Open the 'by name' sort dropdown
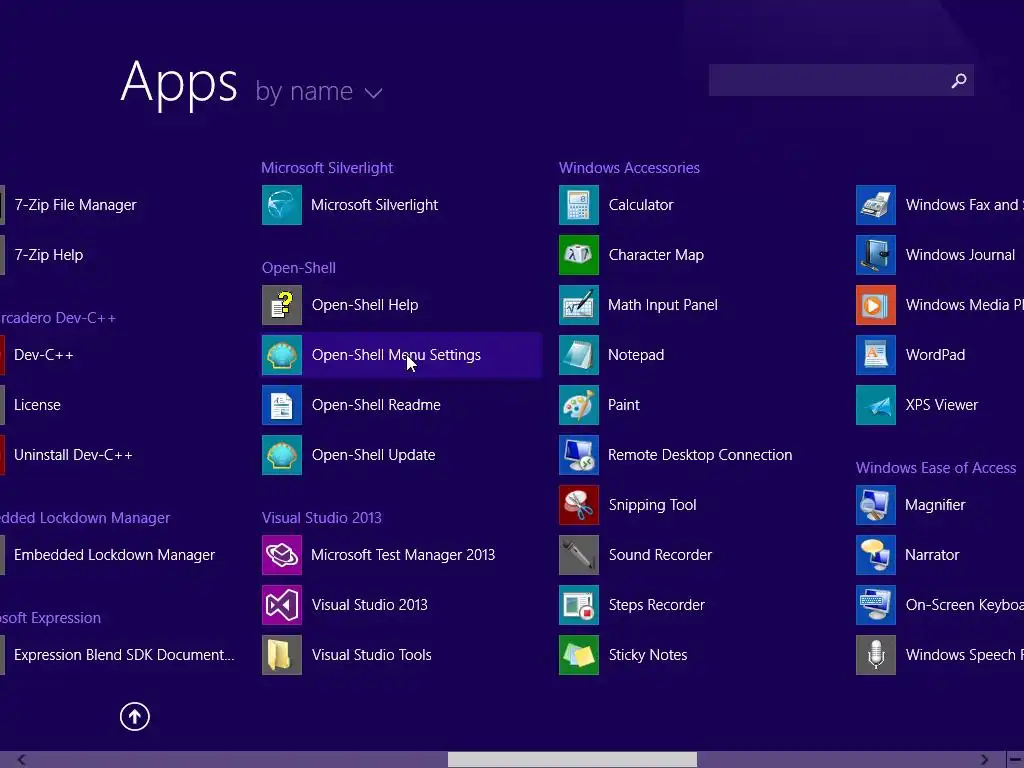This screenshot has height=768, width=1024. tap(319, 91)
